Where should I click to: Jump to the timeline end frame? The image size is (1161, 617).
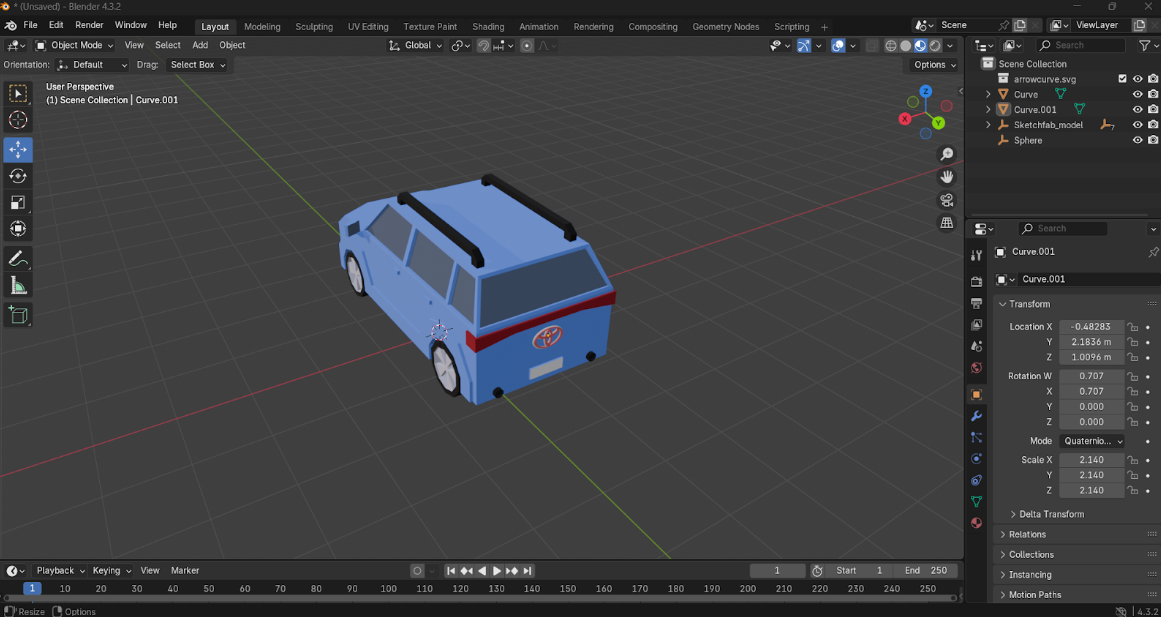click(x=527, y=571)
